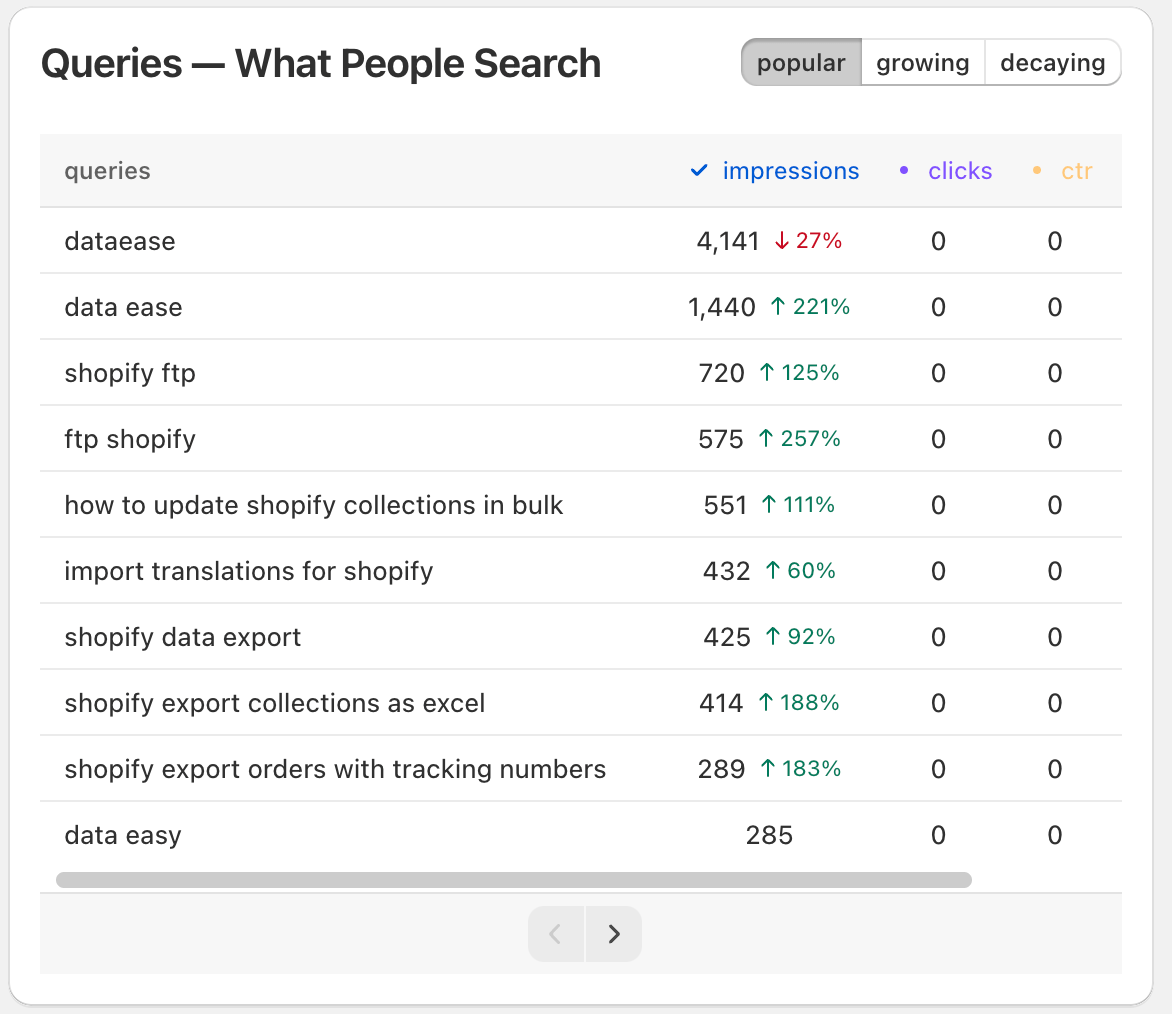Toggle the ctr column metric
The height and width of the screenshot is (1014, 1172).
1076,171
